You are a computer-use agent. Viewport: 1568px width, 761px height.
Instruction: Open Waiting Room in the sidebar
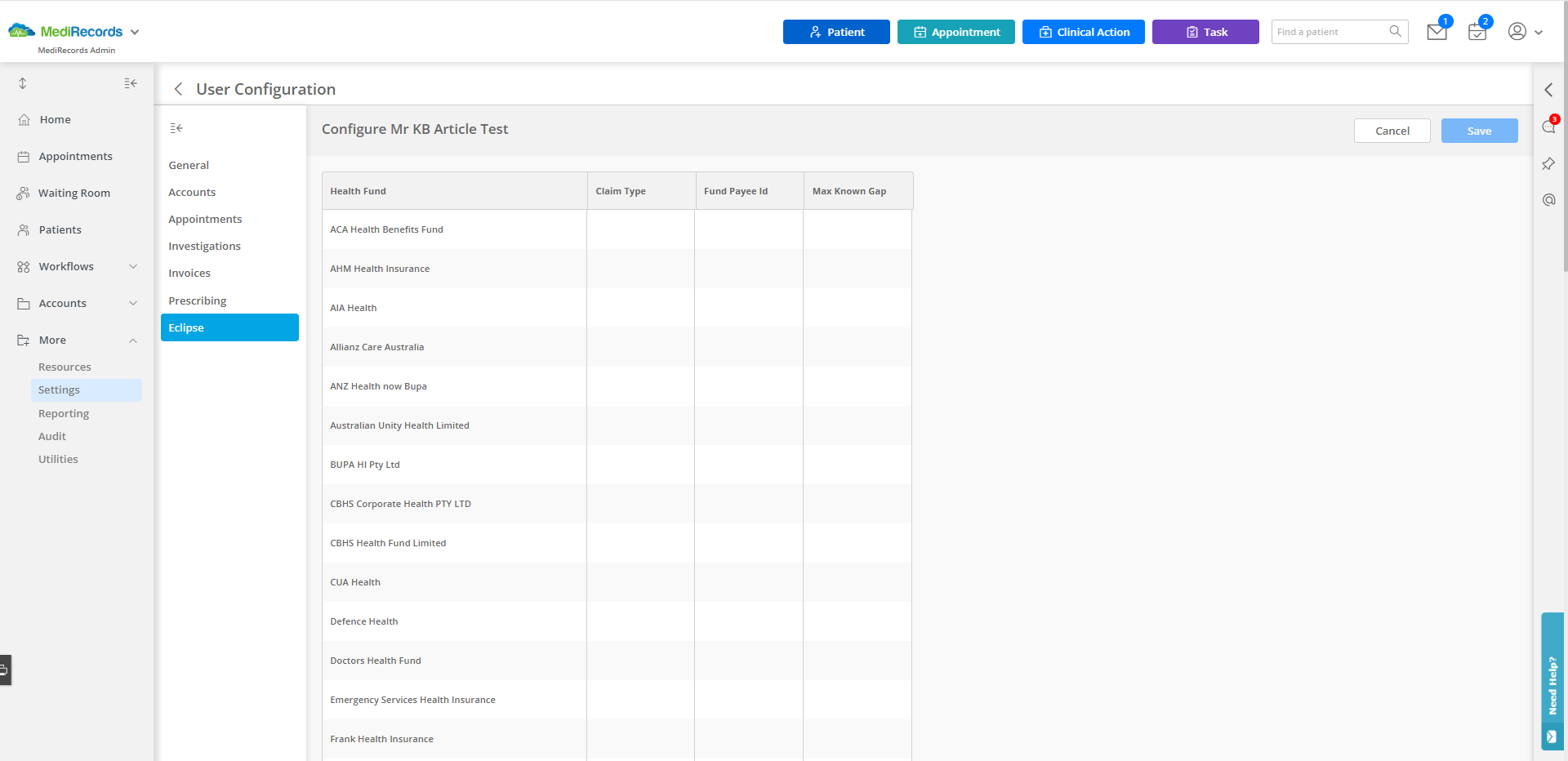(73, 193)
